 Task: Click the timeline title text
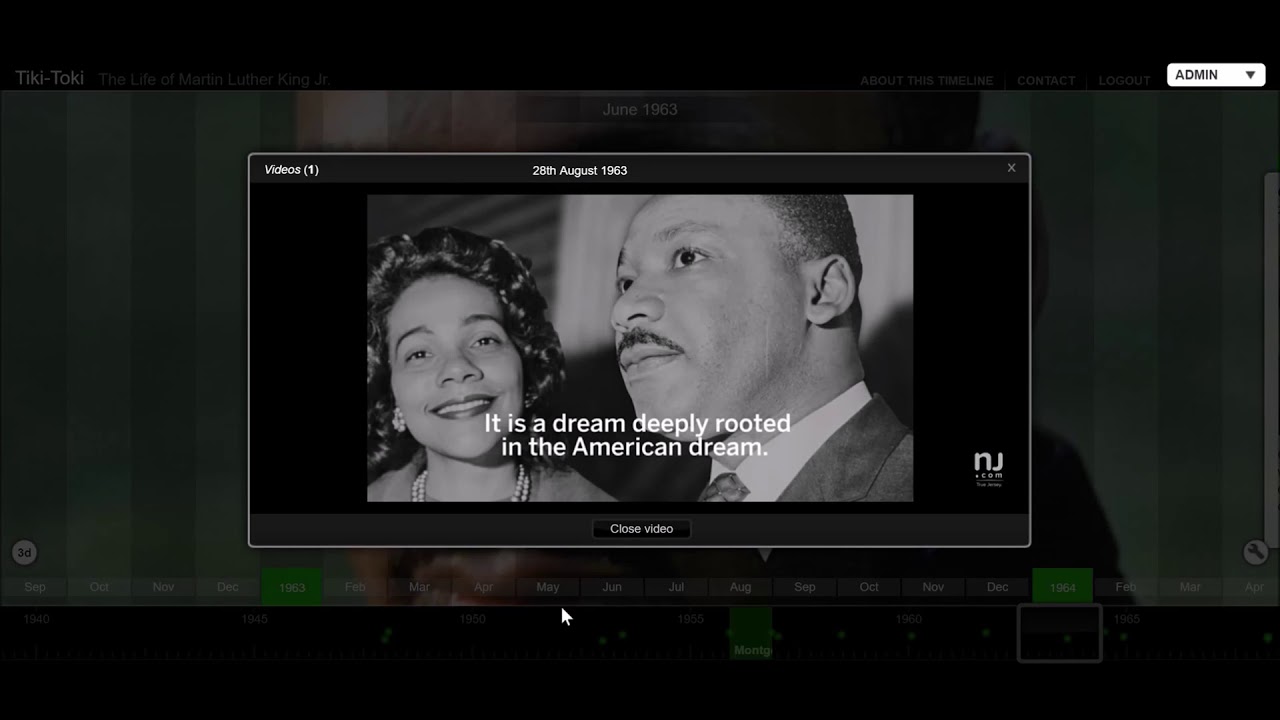[x=214, y=79]
